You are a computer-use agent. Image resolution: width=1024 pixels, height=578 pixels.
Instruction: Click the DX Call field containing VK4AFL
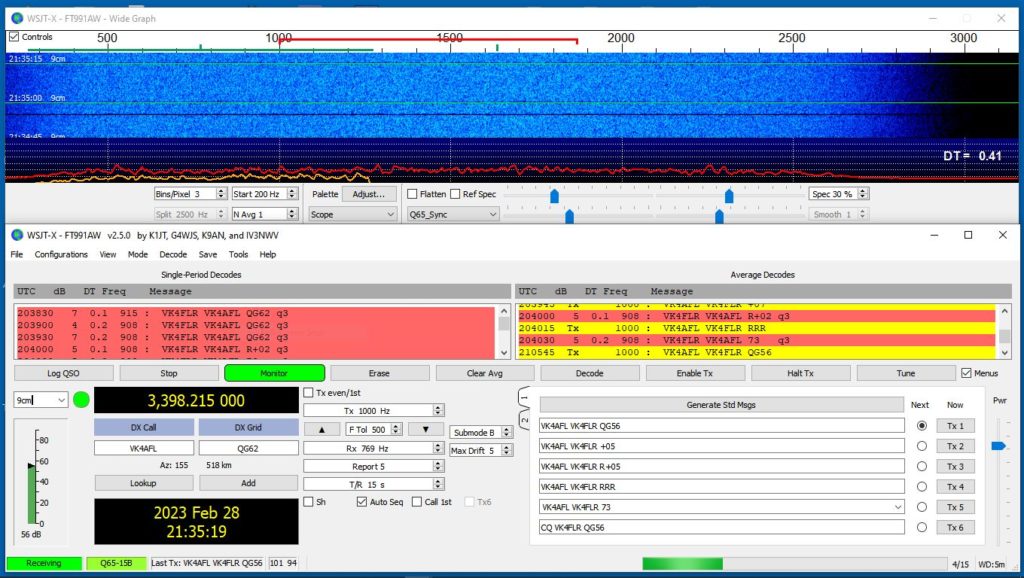(x=144, y=448)
